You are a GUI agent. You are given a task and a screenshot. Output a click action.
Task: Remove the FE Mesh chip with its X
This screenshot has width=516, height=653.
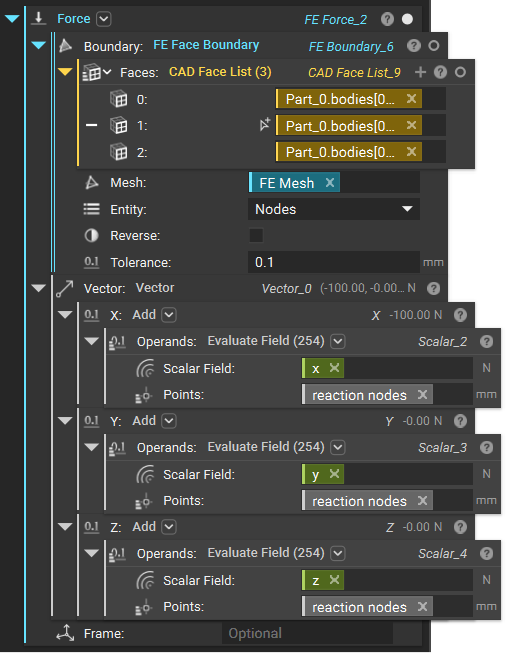(330, 182)
